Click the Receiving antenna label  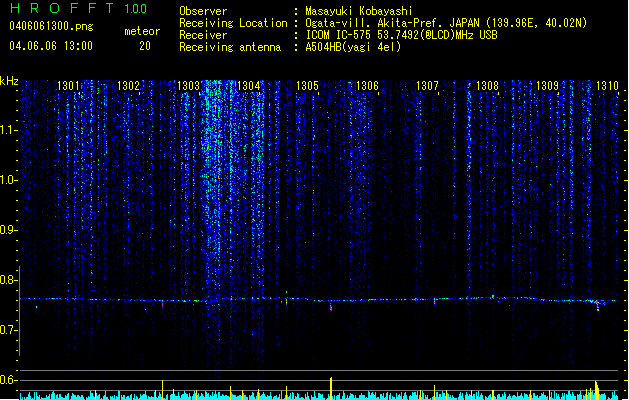230,47
